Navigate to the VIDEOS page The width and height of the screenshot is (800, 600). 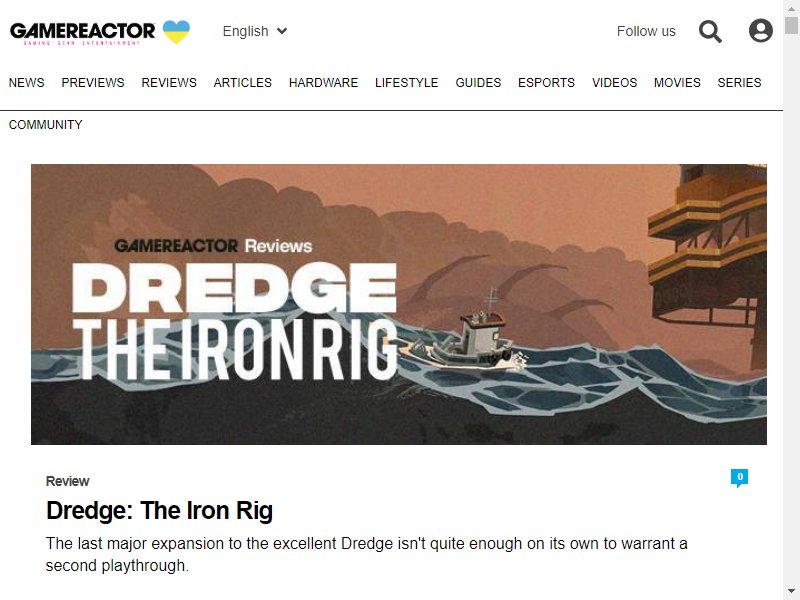tap(614, 83)
